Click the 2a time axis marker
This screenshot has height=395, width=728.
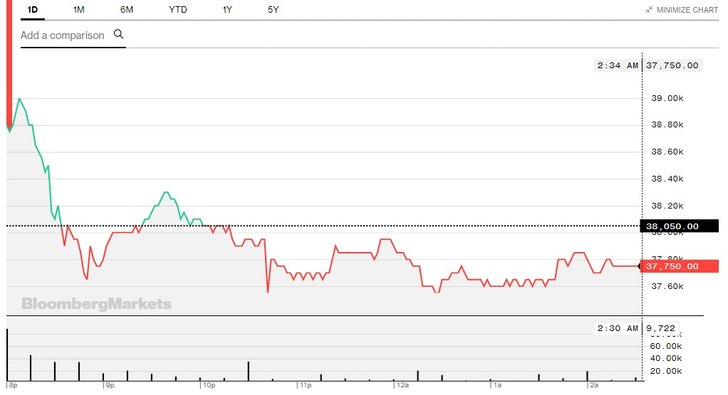coord(593,385)
